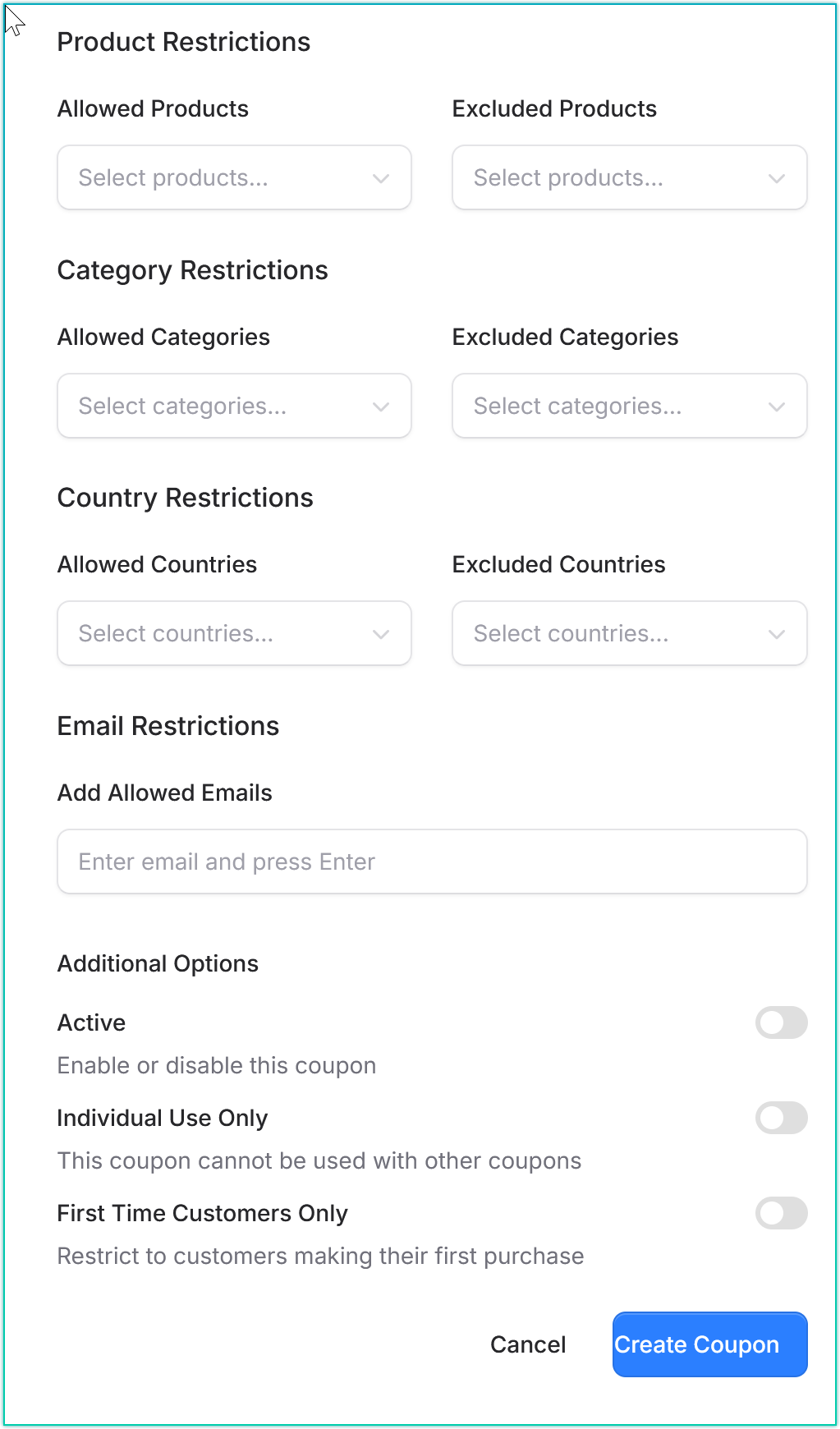Click chevron icon in Allowed Categories field
The height and width of the screenshot is (1429, 840).
pos(381,407)
